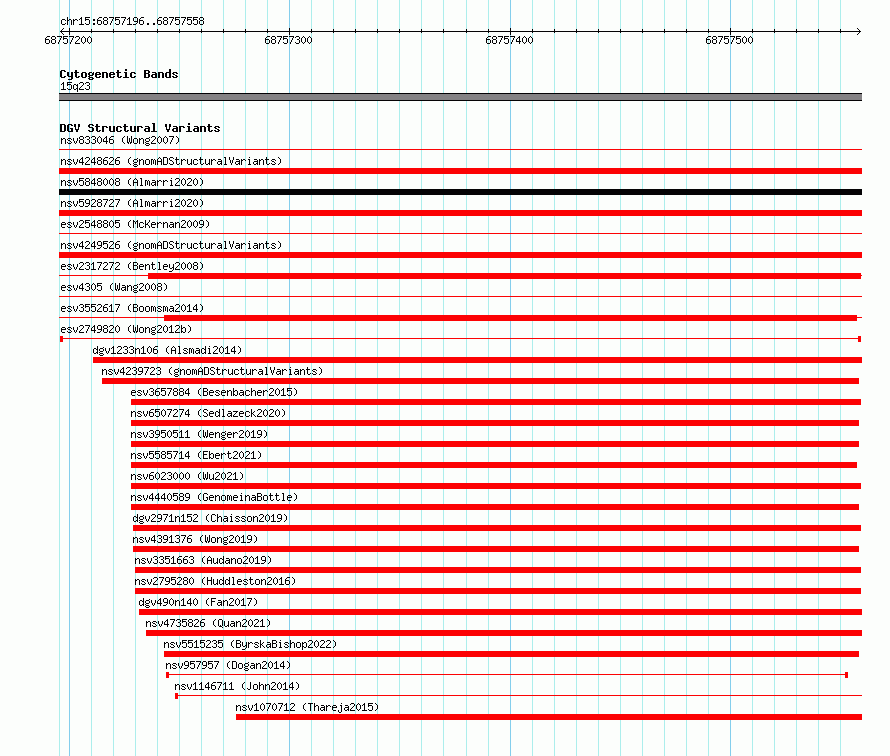890x756 pixels.
Task: Click nsv1146711 (John2014) label
Action: pos(237,686)
